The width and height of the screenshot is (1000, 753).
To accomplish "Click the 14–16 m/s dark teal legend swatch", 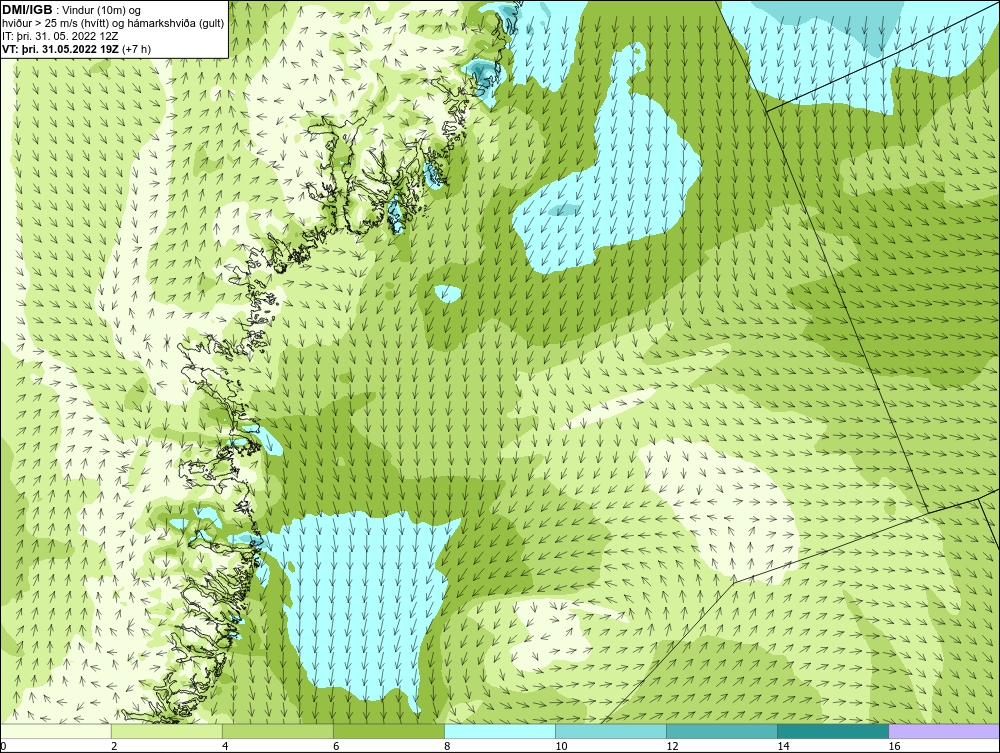I will point(833,731).
